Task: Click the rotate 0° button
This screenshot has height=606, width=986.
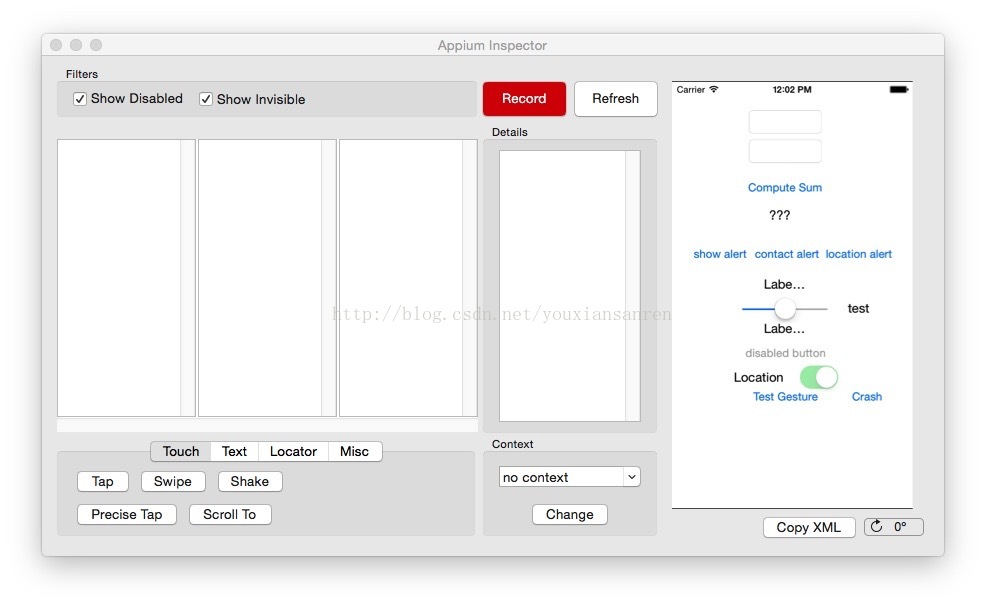Action: click(894, 527)
